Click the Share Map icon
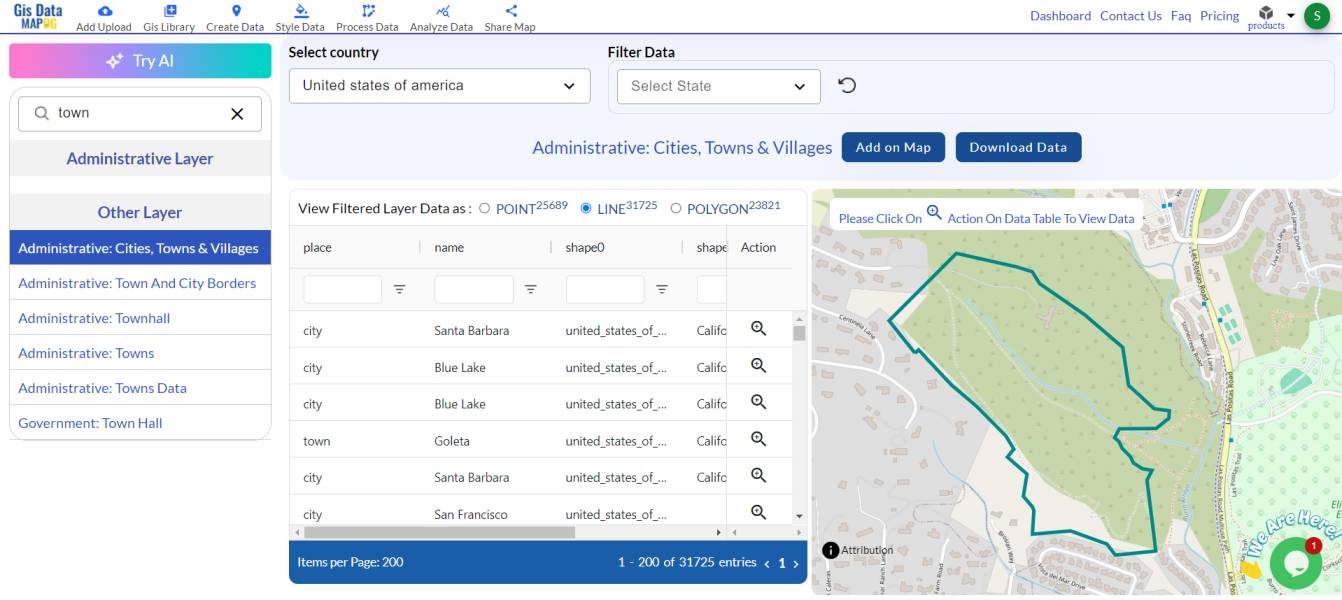Screen dimensions: 1342x600 (x=509, y=18)
